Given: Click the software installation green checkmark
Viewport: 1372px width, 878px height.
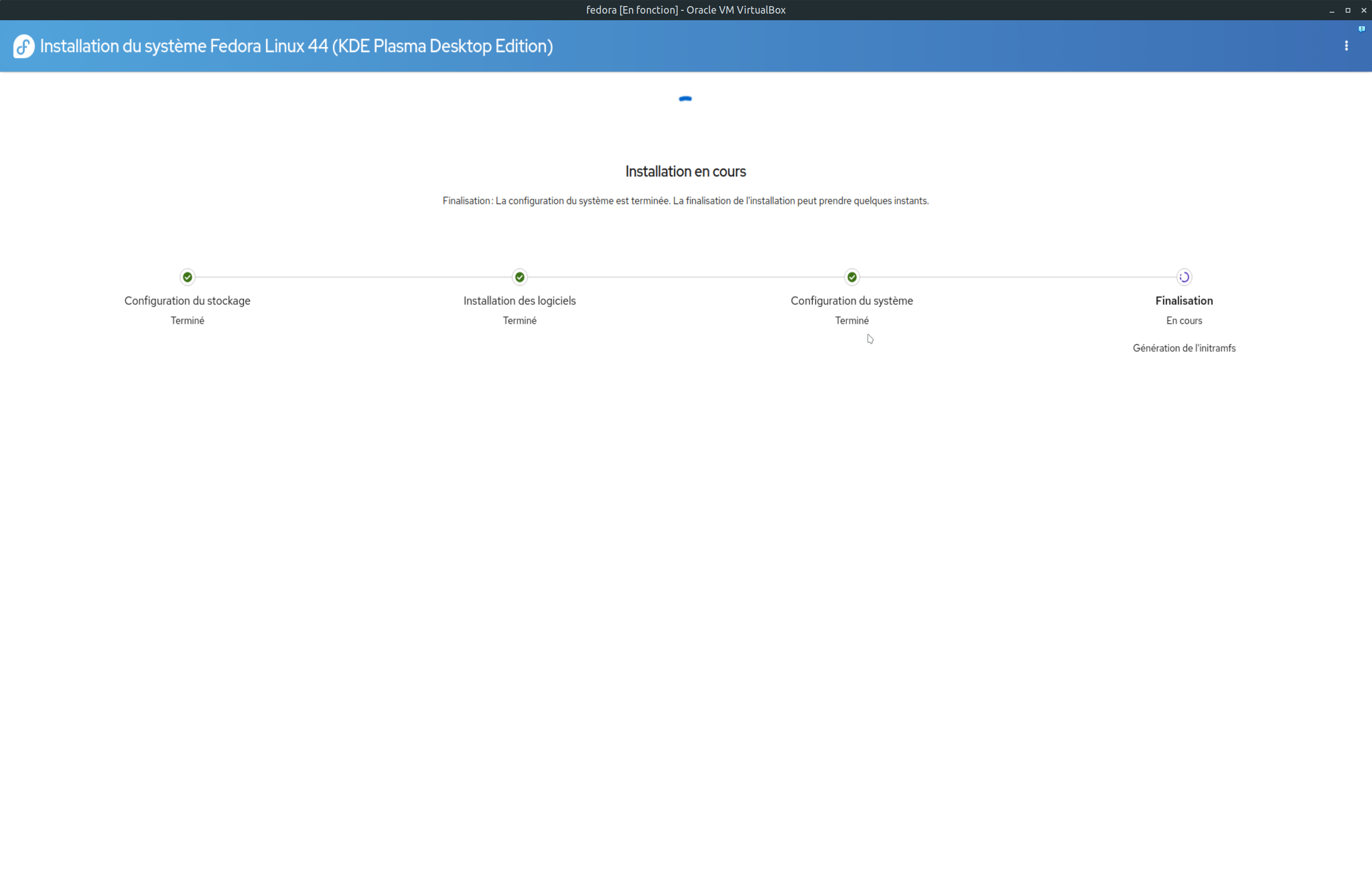Looking at the screenshot, I should pos(519,277).
